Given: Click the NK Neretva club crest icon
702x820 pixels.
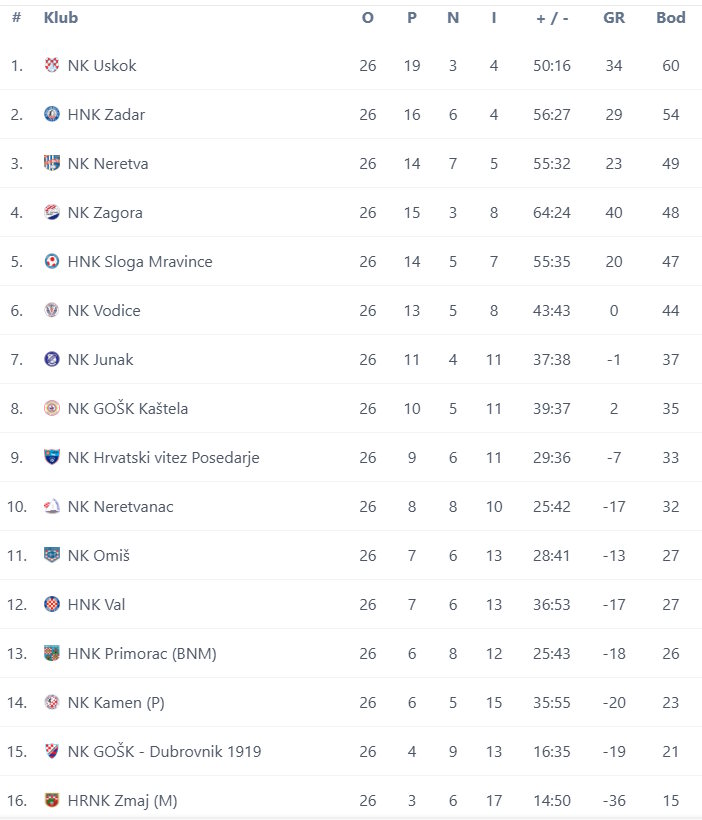Looking at the screenshot, I should tap(51, 163).
